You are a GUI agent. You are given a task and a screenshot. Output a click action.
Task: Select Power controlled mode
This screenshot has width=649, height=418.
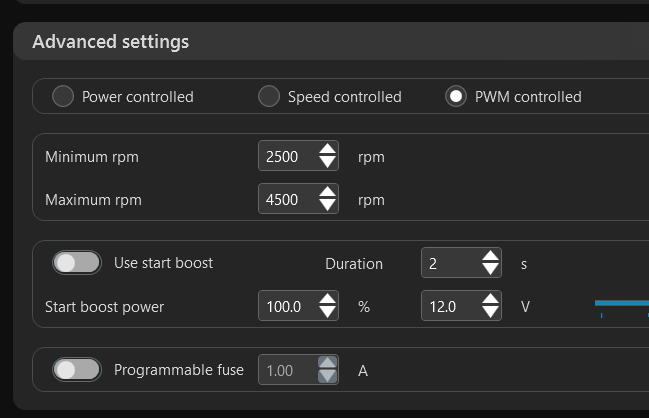tap(63, 97)
